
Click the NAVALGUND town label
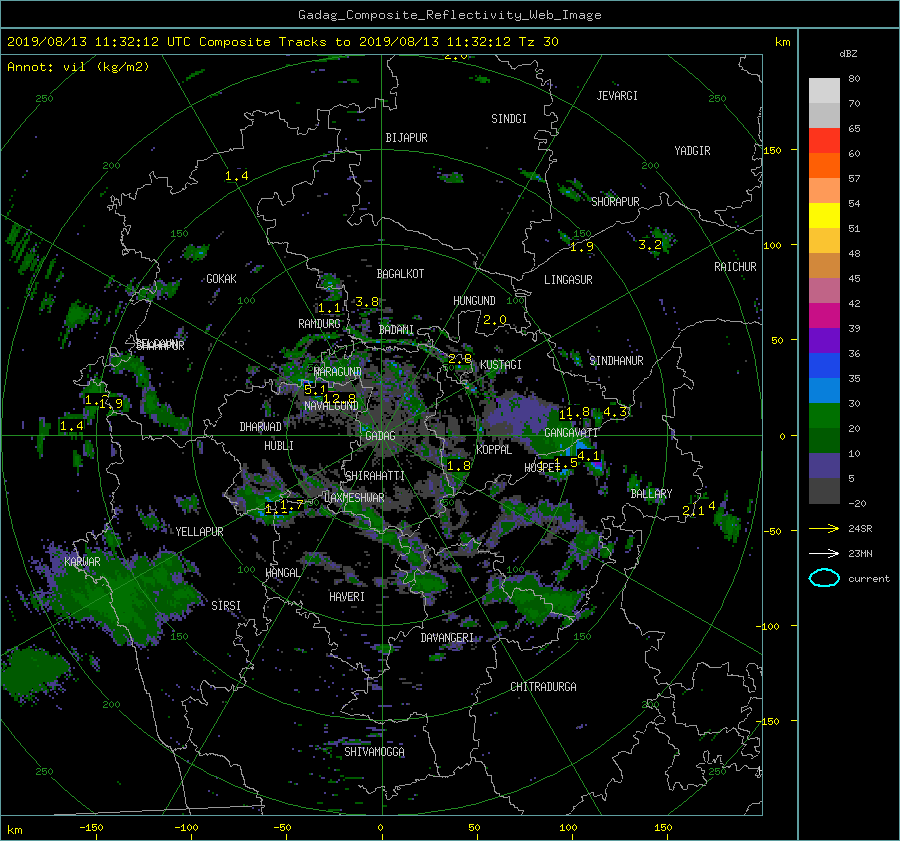click(x=331, y=406)
